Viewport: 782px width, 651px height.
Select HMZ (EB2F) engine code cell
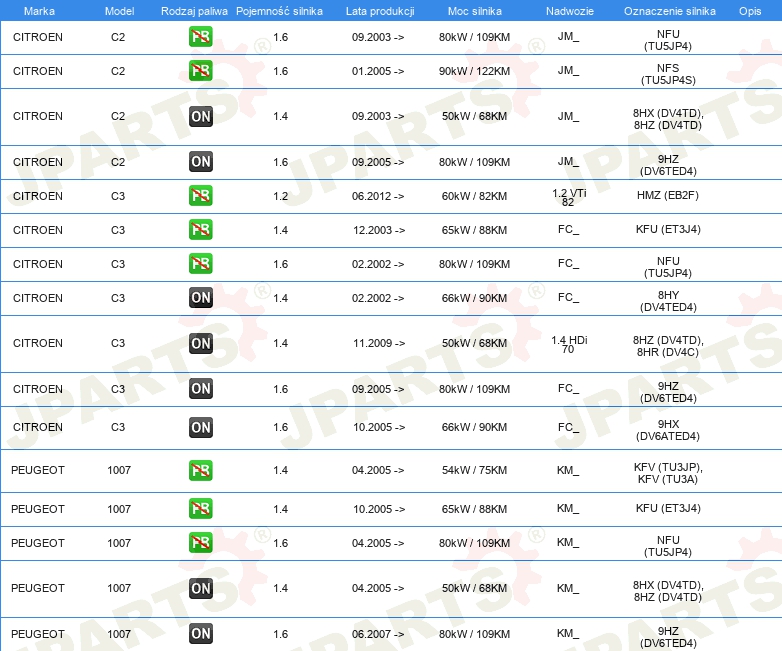668,196
